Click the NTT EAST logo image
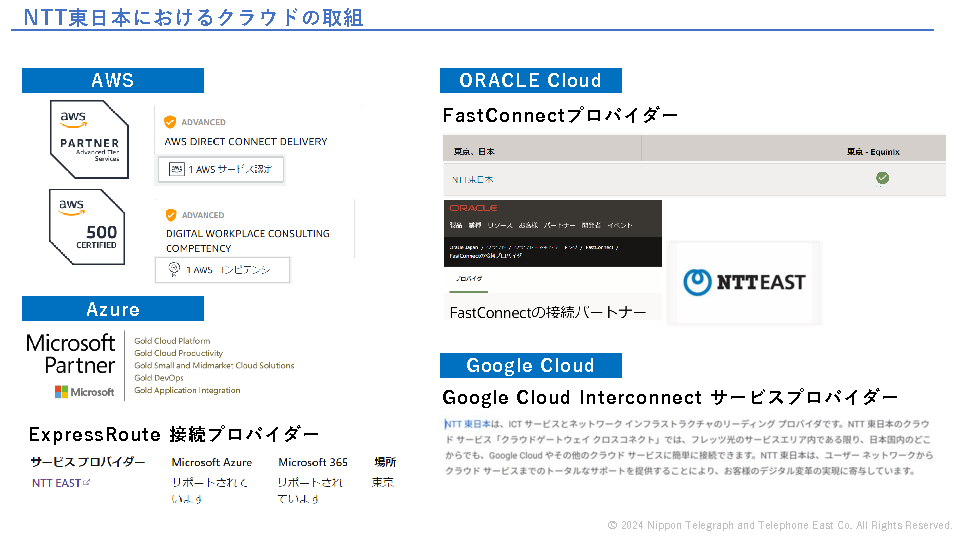The width and height of the screenshot is (960, 540). pyautogui.click(x=744, y=282)
